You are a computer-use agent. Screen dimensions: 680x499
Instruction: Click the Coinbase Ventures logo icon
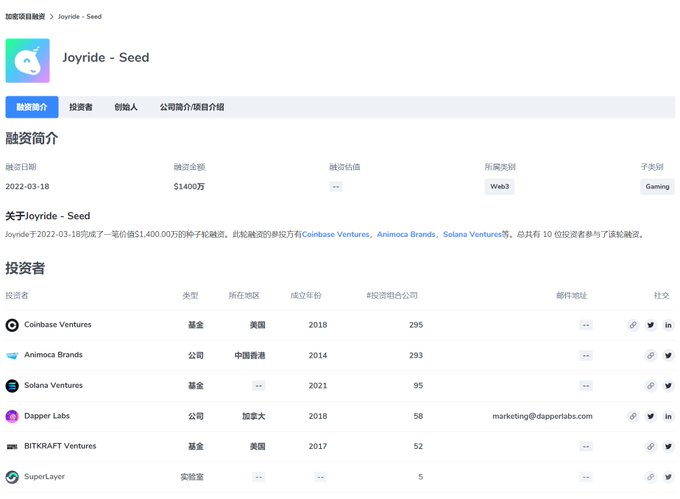(12, 325)
